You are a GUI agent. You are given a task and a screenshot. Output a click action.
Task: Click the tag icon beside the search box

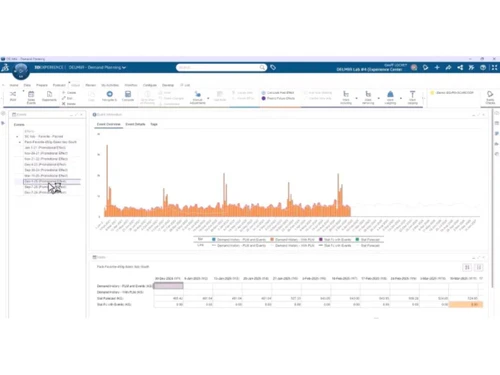[x=273, y=68]
